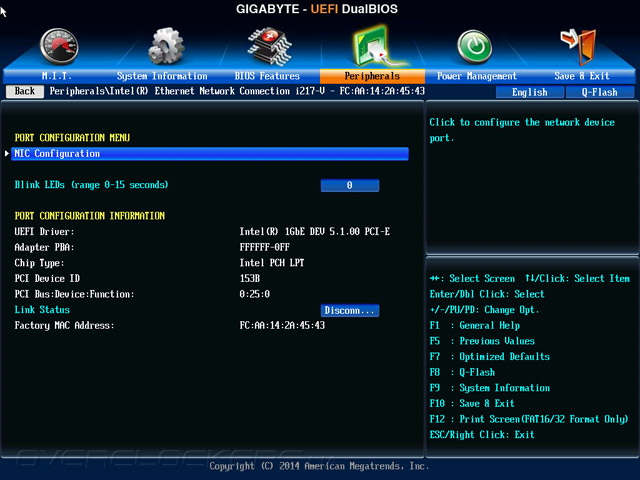Click the PCI Bus:Device:Function: label
Viewport: 640px width, 480px height.
[x=74, y=294]
